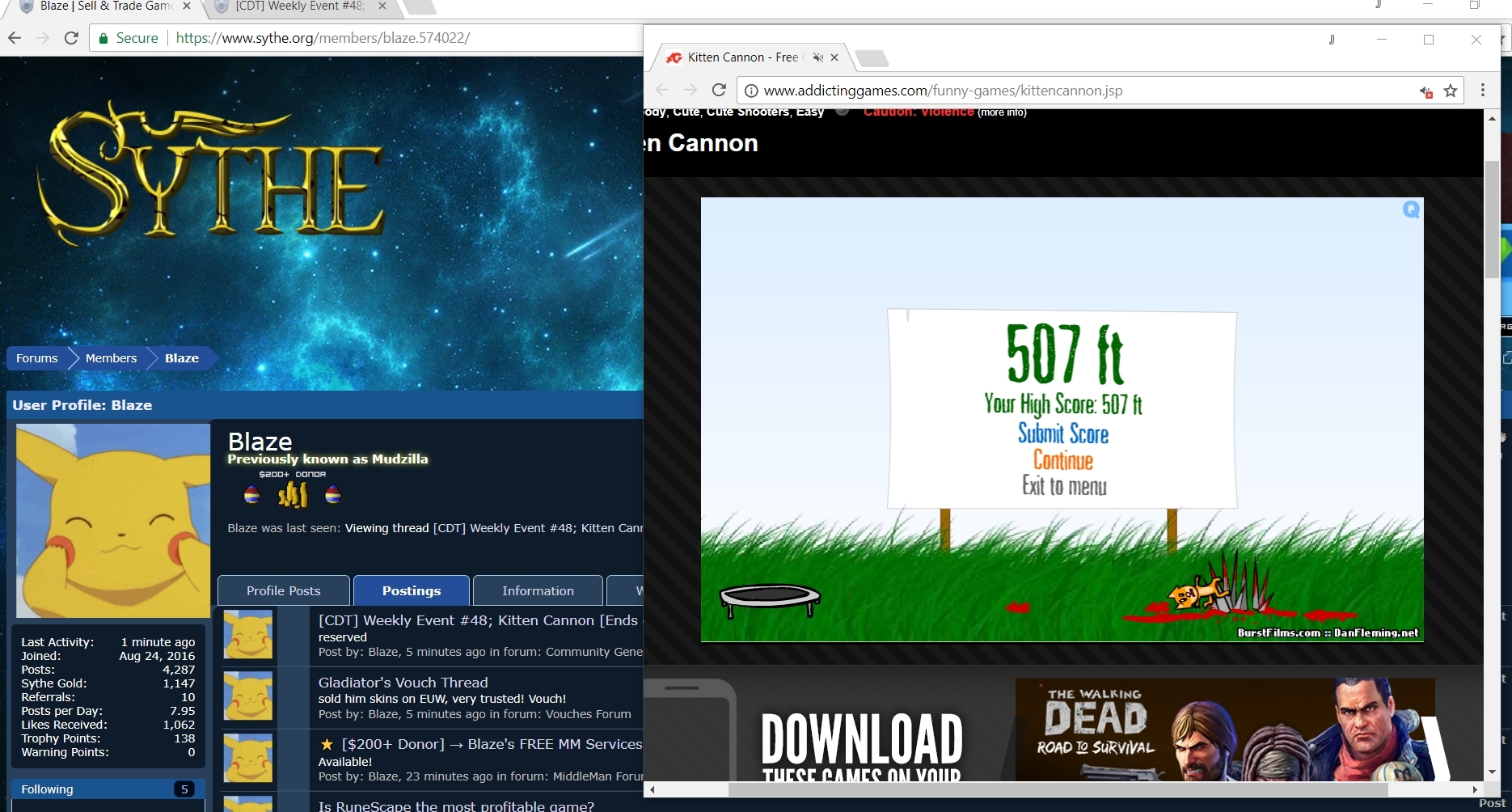This screenshot has width=1512, height=812.
Task: Switch to the Blaze | Sell & Trade tab
Action: [105, 6]
